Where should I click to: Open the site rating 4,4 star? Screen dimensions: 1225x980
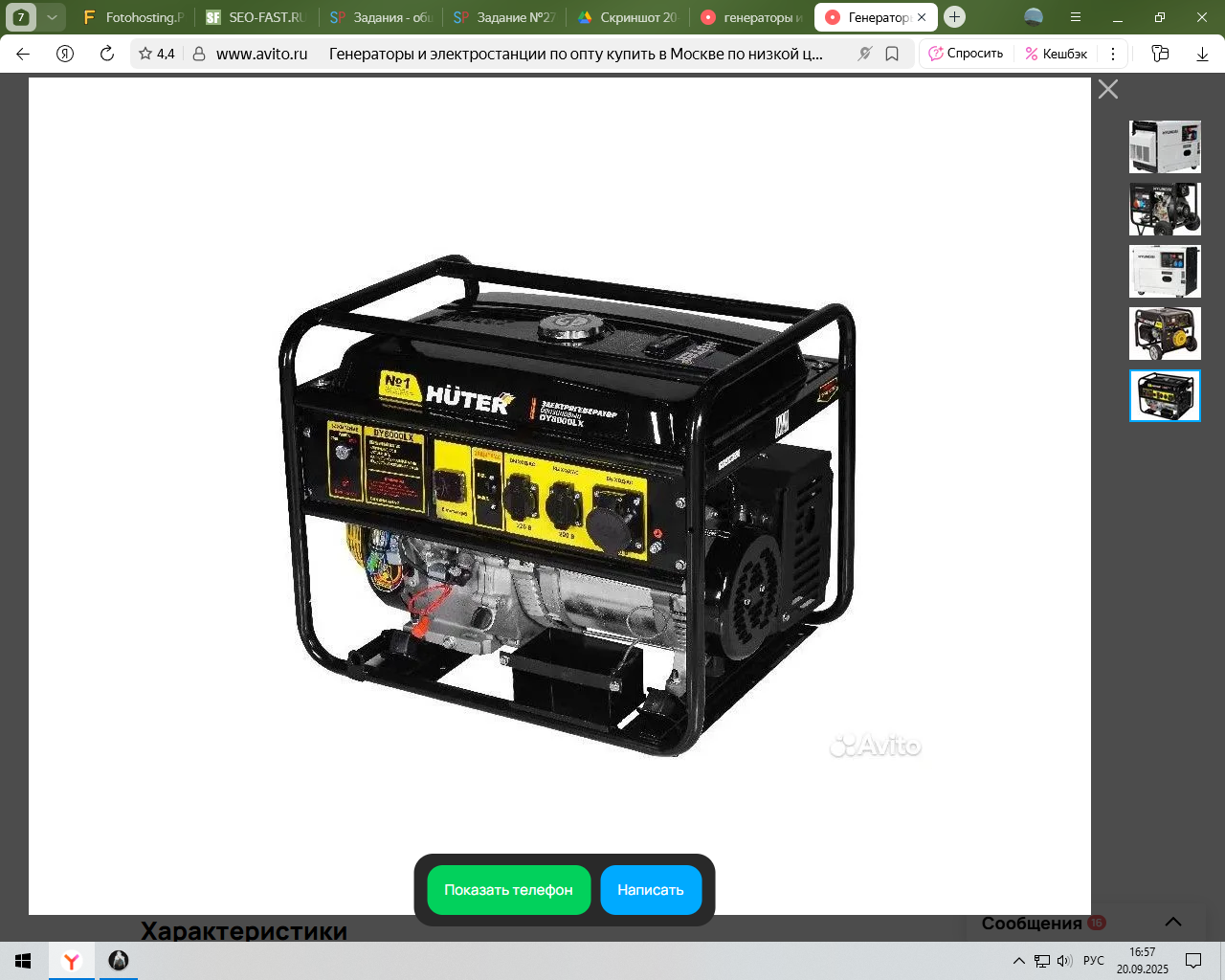tap(156, 54)
